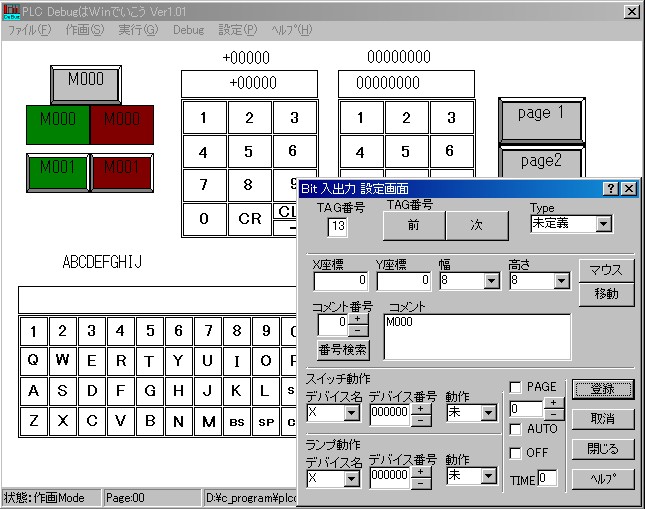Click the X座標 input field

[x=340, y=281]
